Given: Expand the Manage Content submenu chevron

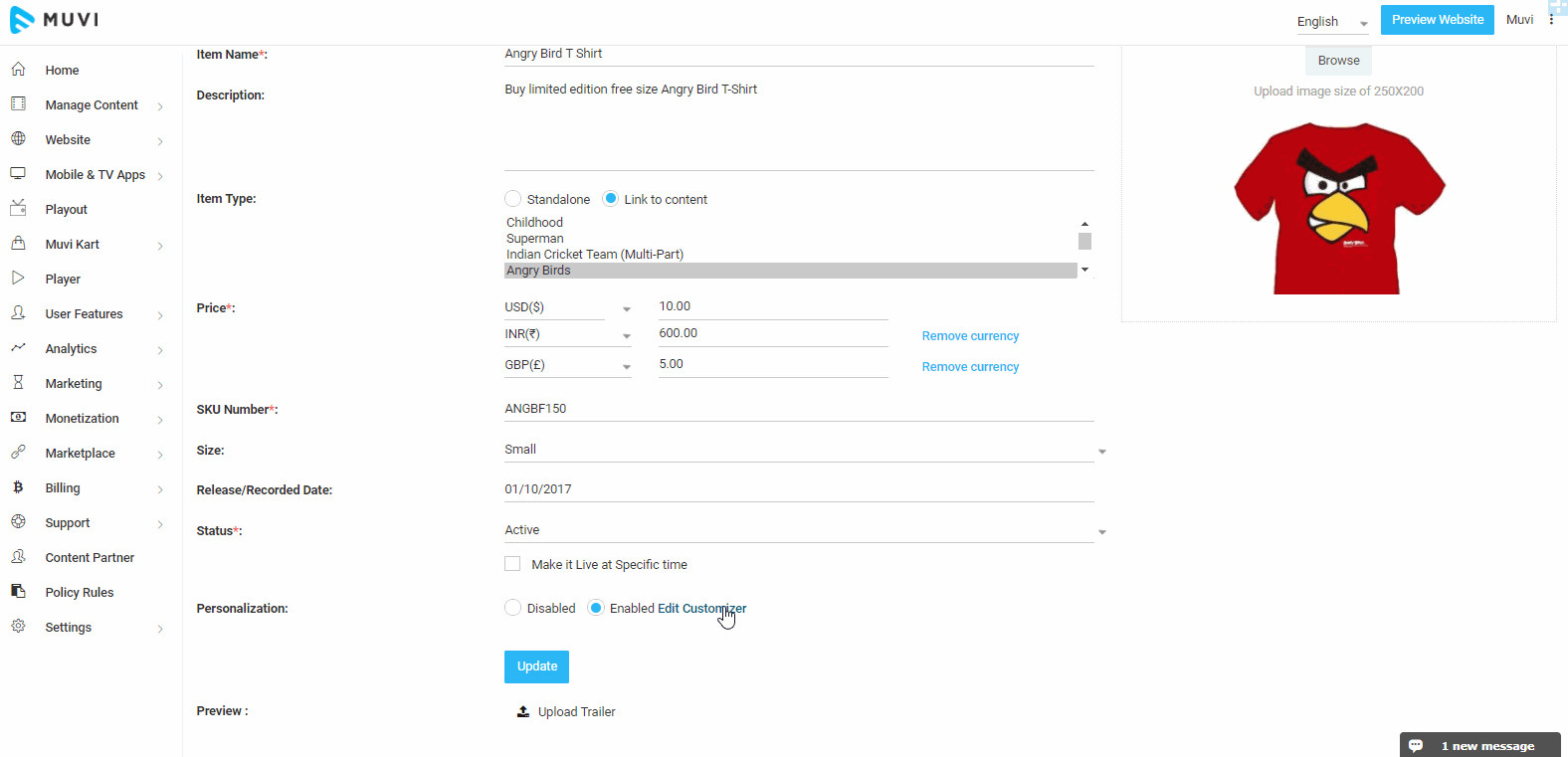Looking at the screenshot, I should pos(160,106).
